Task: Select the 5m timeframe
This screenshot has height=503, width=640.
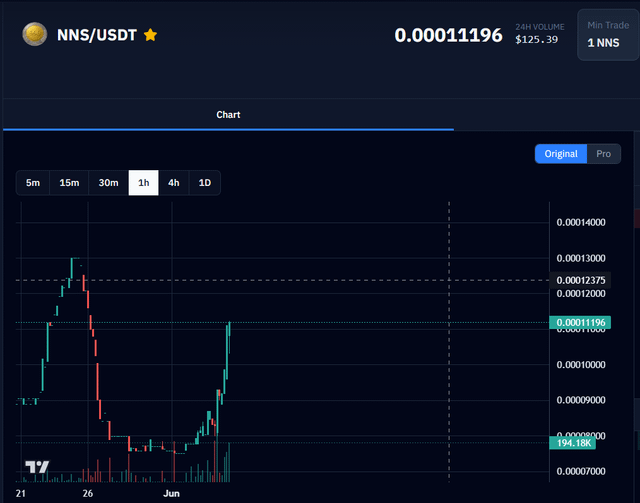Action: click(33, 183)
